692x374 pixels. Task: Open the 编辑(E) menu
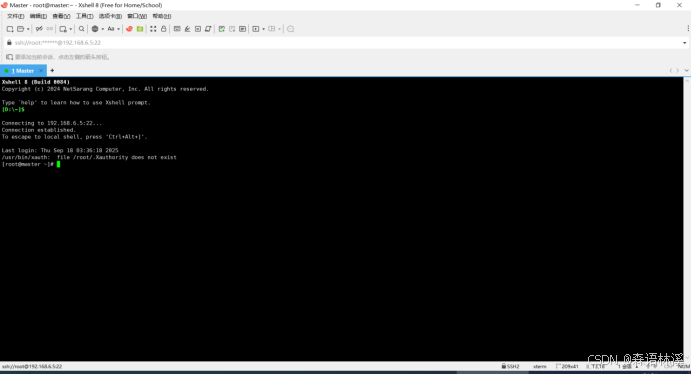(38, 16)
